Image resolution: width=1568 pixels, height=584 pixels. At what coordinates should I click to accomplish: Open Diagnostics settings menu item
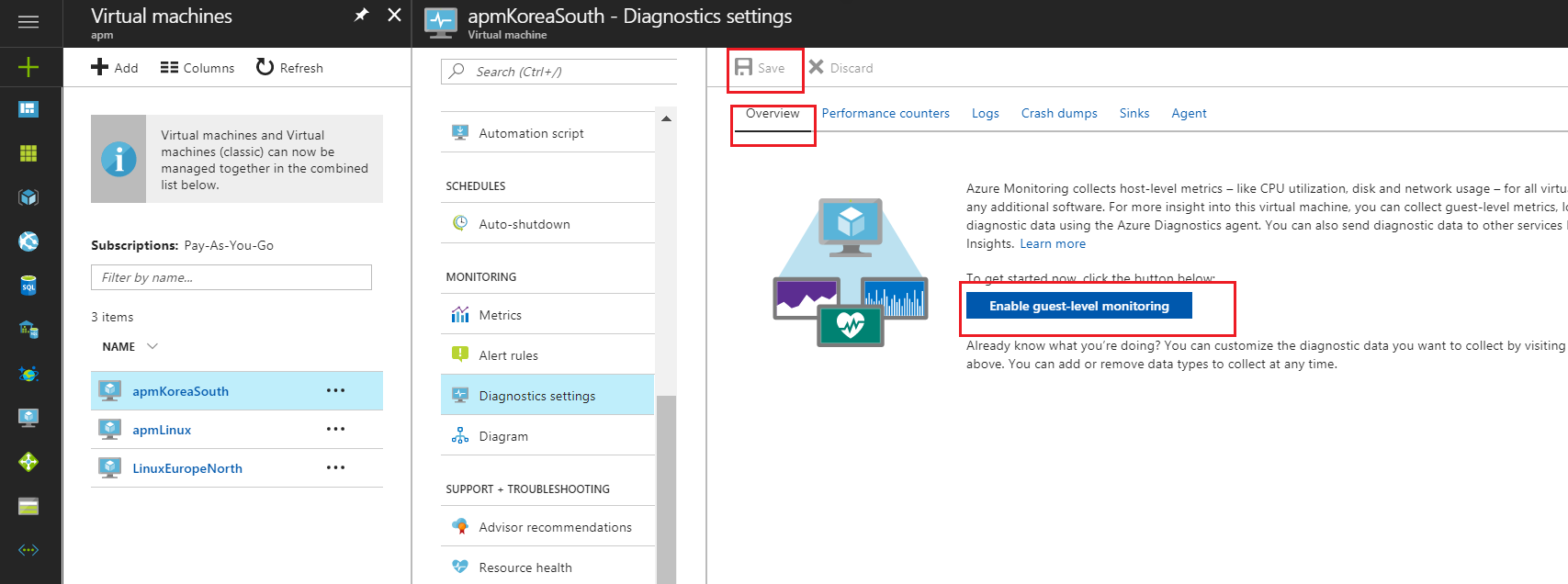click(x=547, y=396)
